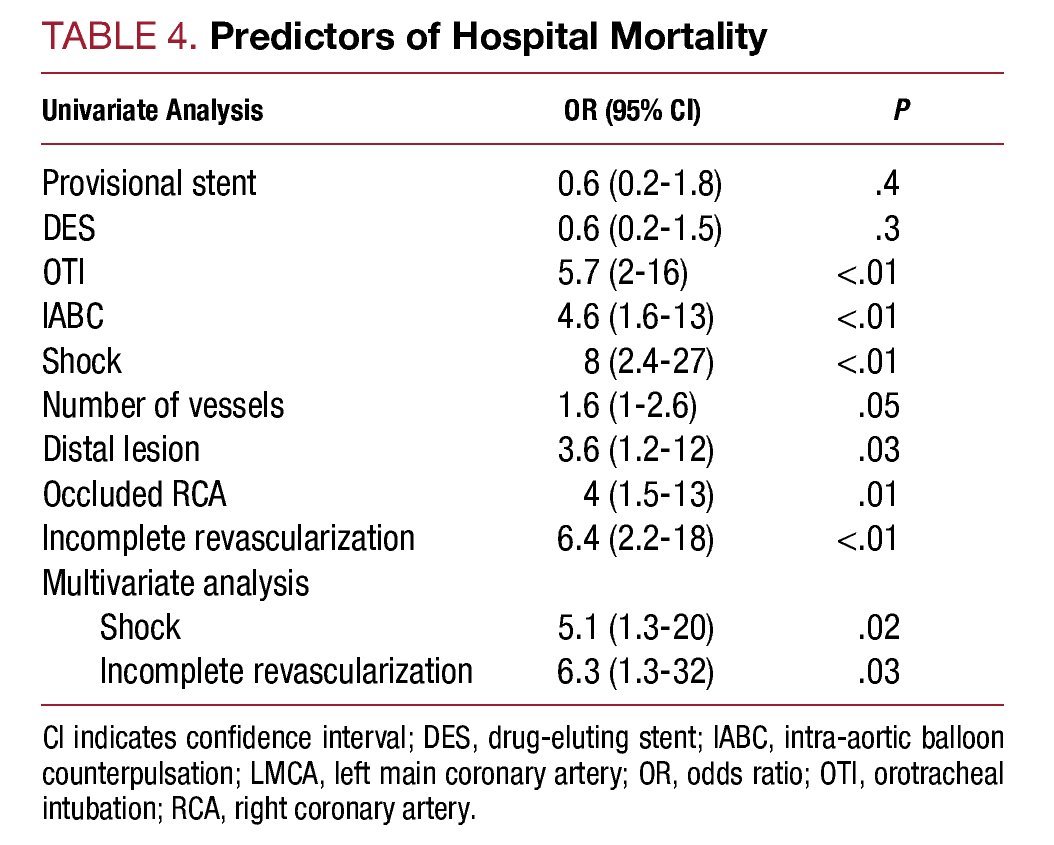Viewport: 1054px width, 845px height.
Task: Click the "Multivariate analysis" subheading
Action: click(x=175, y=582)
